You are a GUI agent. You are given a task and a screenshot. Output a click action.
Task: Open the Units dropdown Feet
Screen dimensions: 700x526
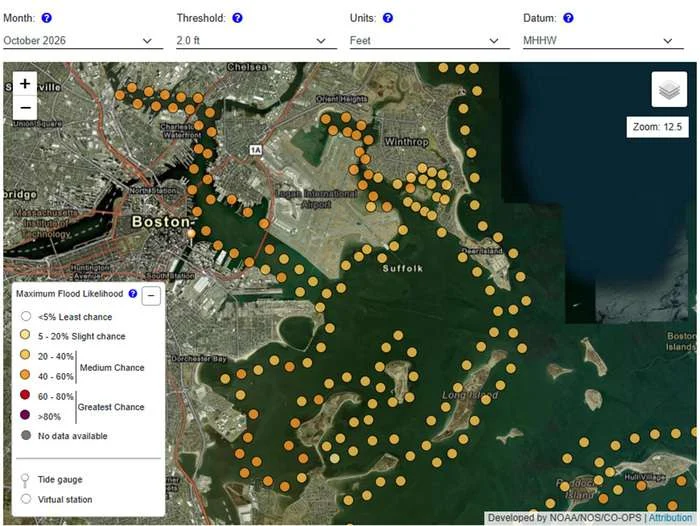[x=429, y=41]
